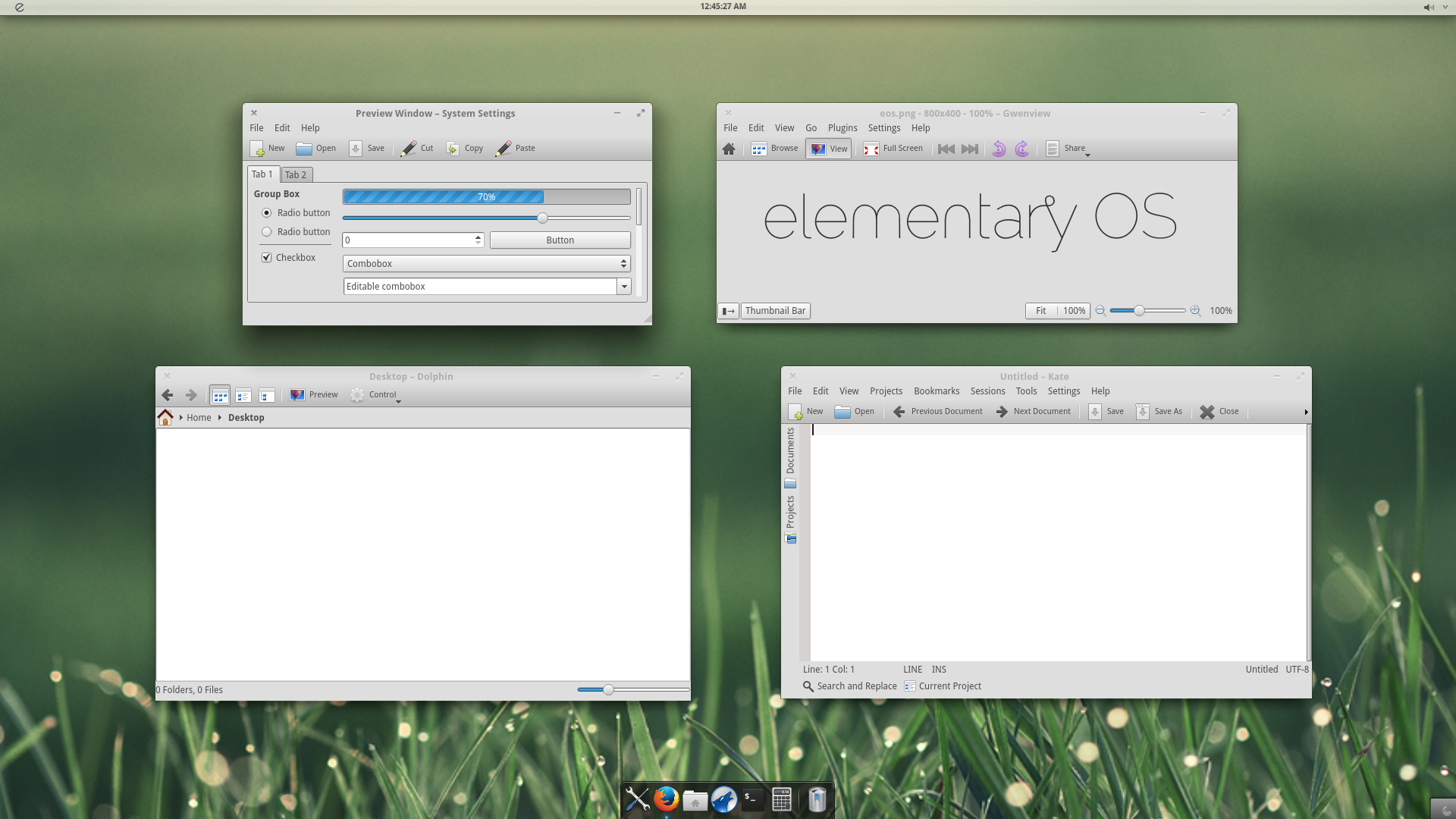Go to next image in Gwenview
The image size is (1456, 819).
(970, 149)
